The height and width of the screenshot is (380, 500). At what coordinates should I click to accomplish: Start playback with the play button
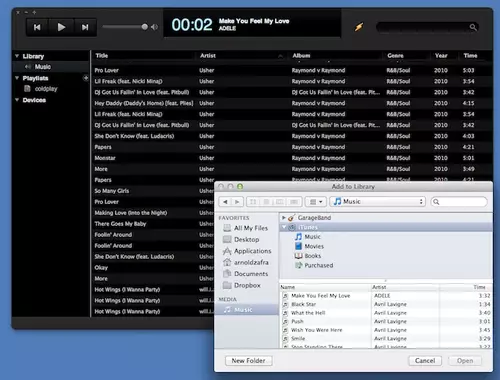pyautogui.click(x=61, y=27)
